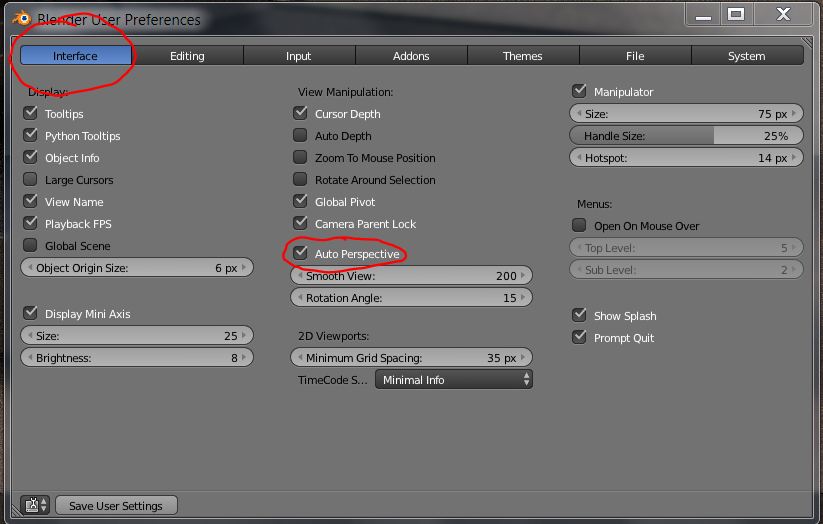
Task: Enable Zoom To Mouse Position
Action: (300, 158)
